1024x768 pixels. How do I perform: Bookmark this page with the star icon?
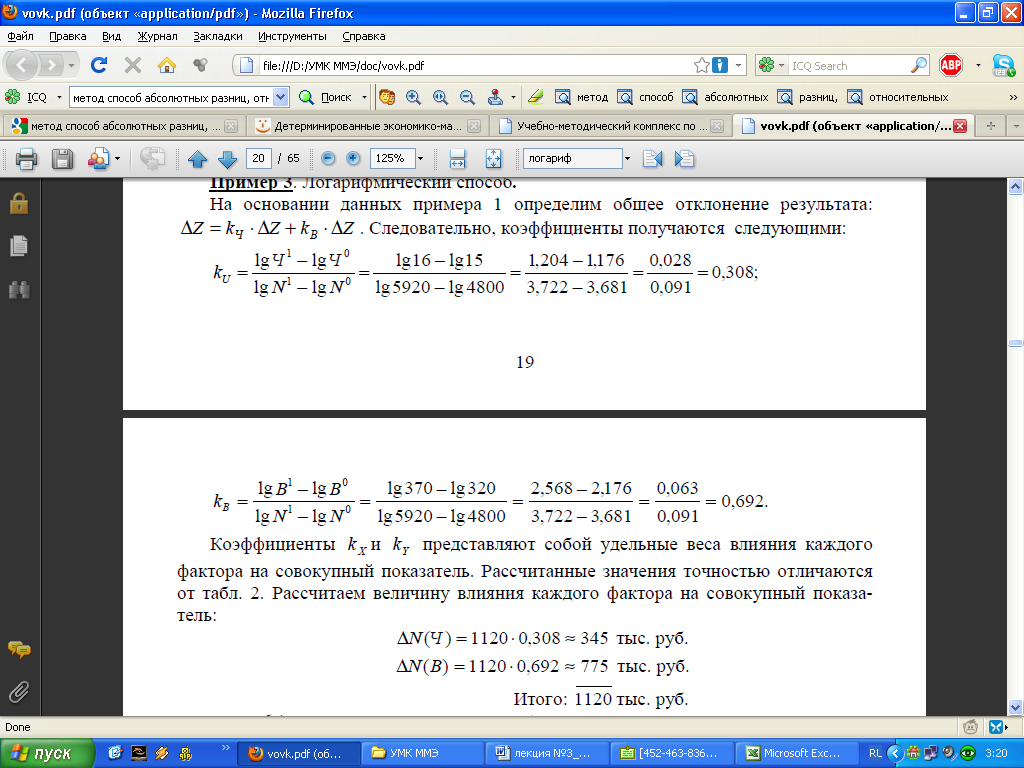point(702,65)
